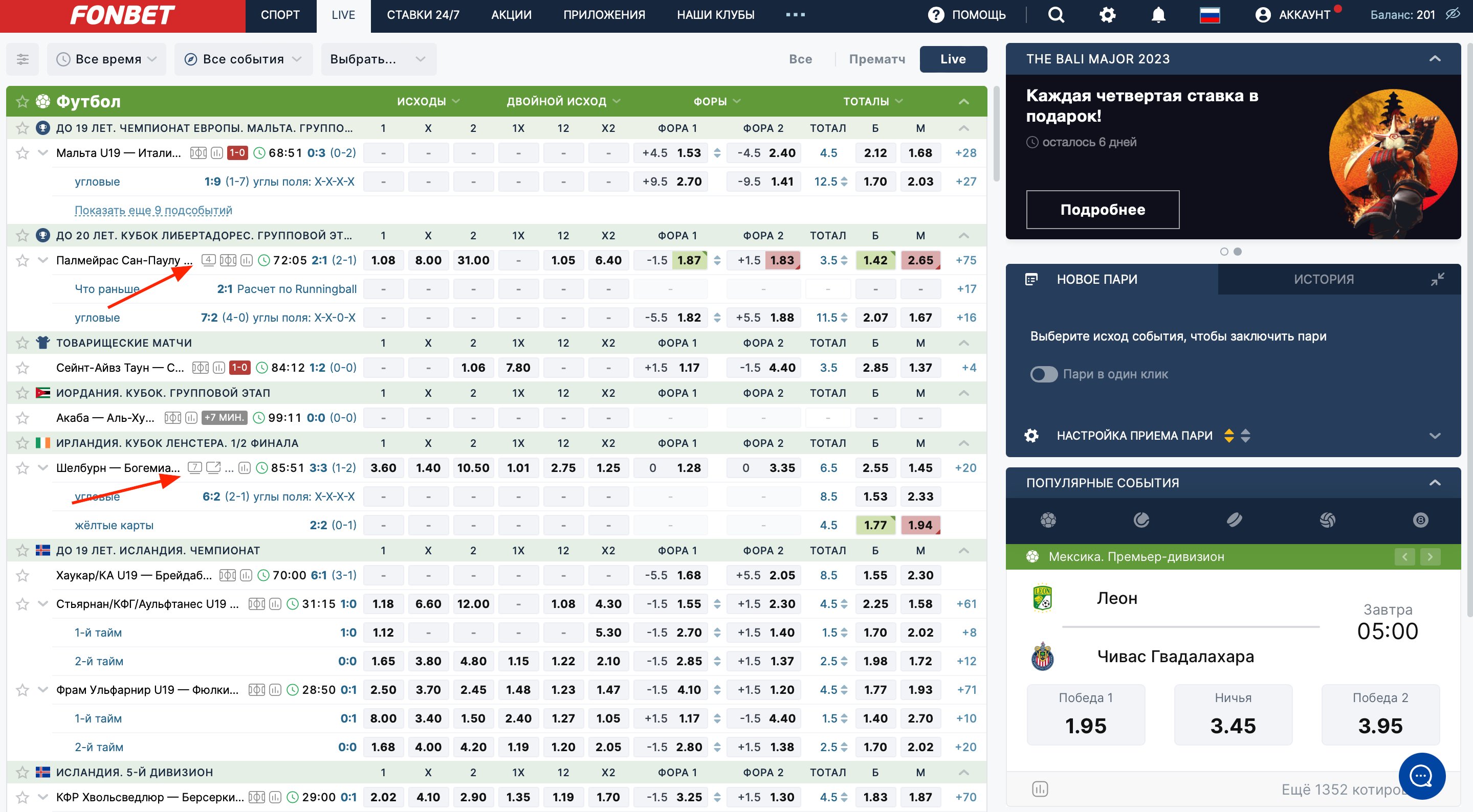Star the Футбол section as favorite
The height and width of the screenshot is (812, 1473).
[x=23, y=102]
